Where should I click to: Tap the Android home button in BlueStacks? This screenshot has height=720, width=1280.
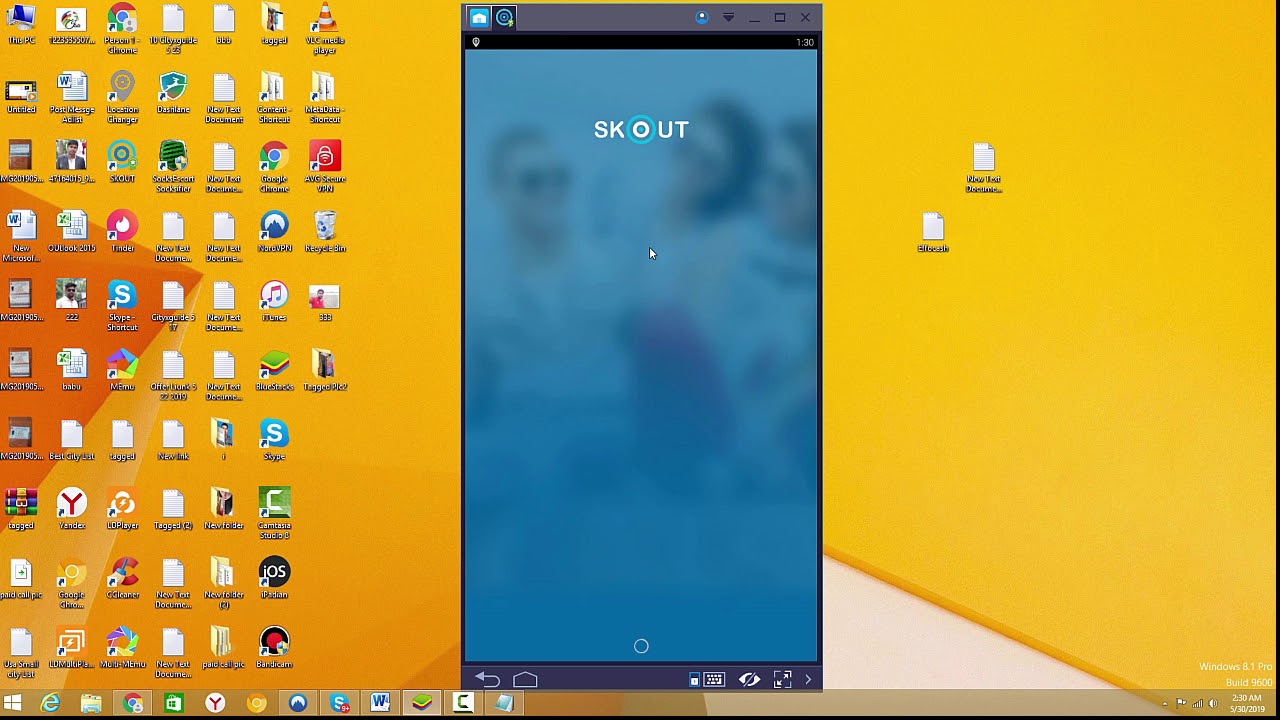[x=525, y=679]
